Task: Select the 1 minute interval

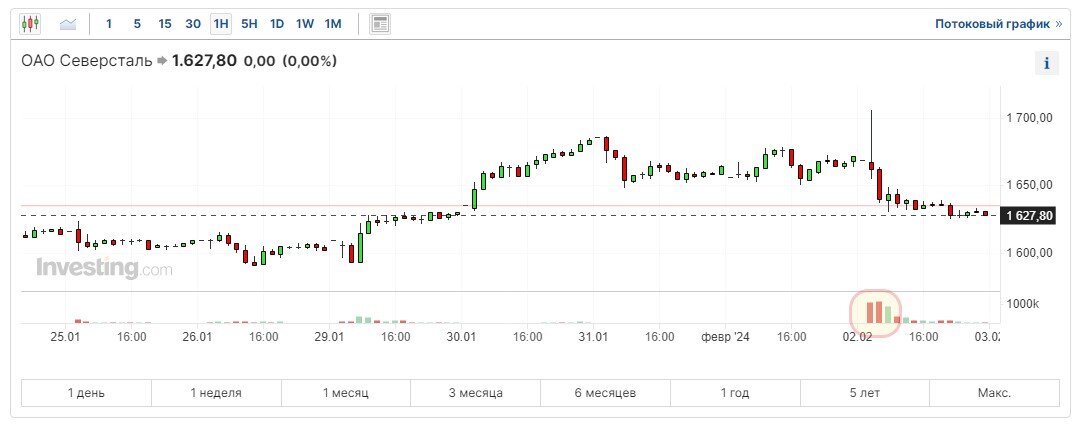Action: (x=109, y=24)
